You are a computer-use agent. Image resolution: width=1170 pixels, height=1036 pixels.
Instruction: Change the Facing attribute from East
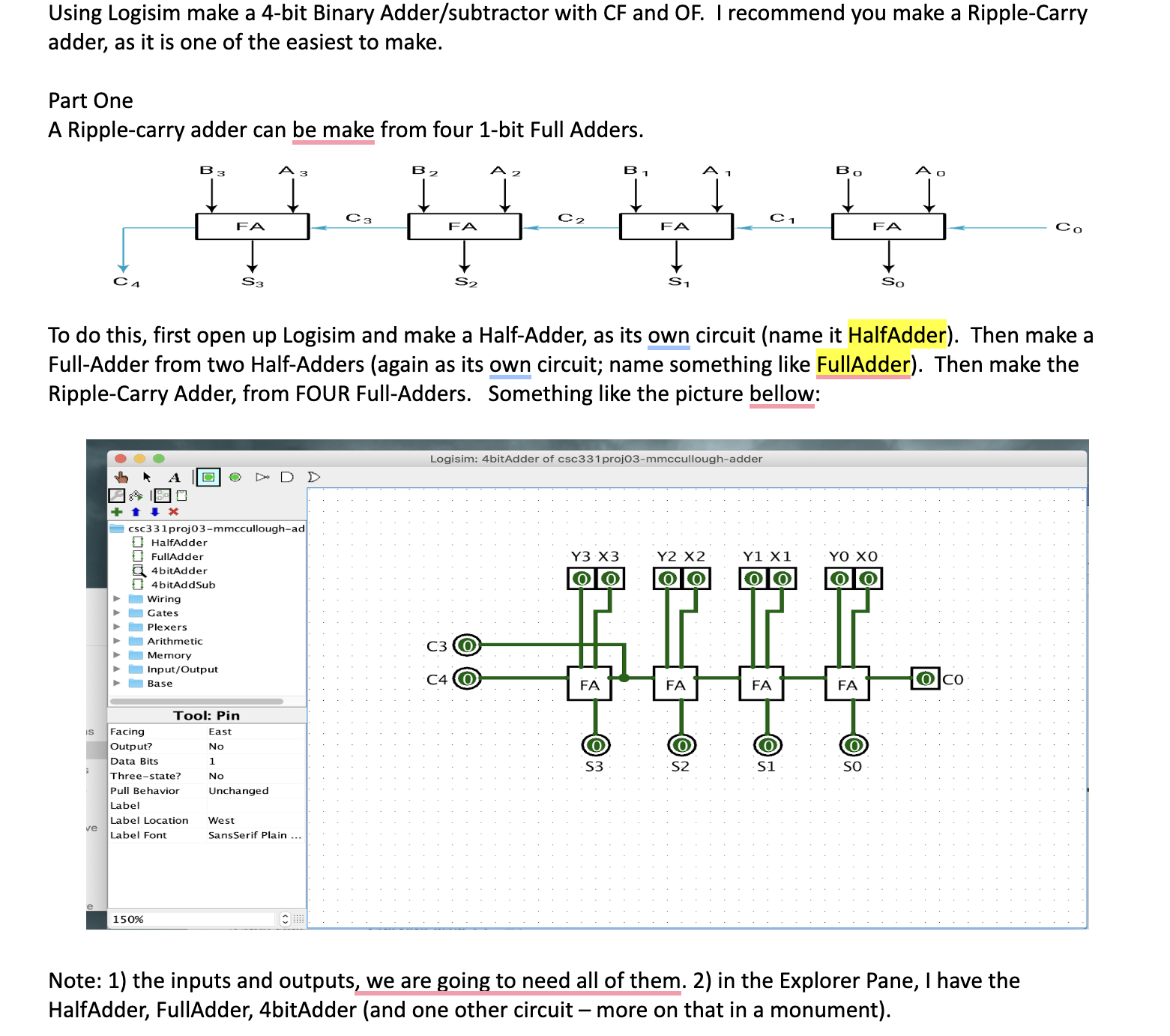(220, 731)
